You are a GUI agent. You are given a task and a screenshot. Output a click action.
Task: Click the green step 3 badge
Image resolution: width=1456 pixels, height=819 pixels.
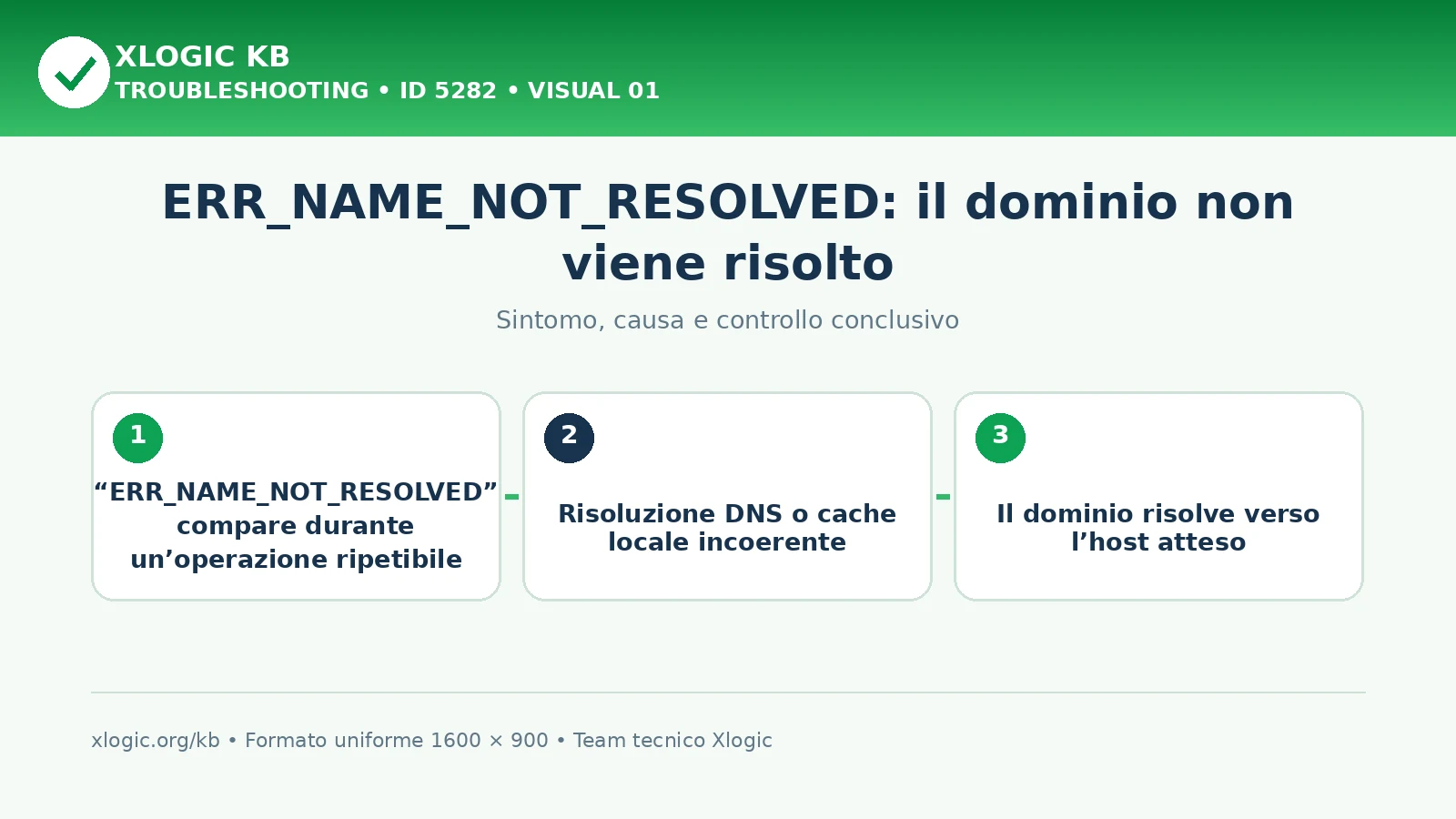[x=1000, y=438]
